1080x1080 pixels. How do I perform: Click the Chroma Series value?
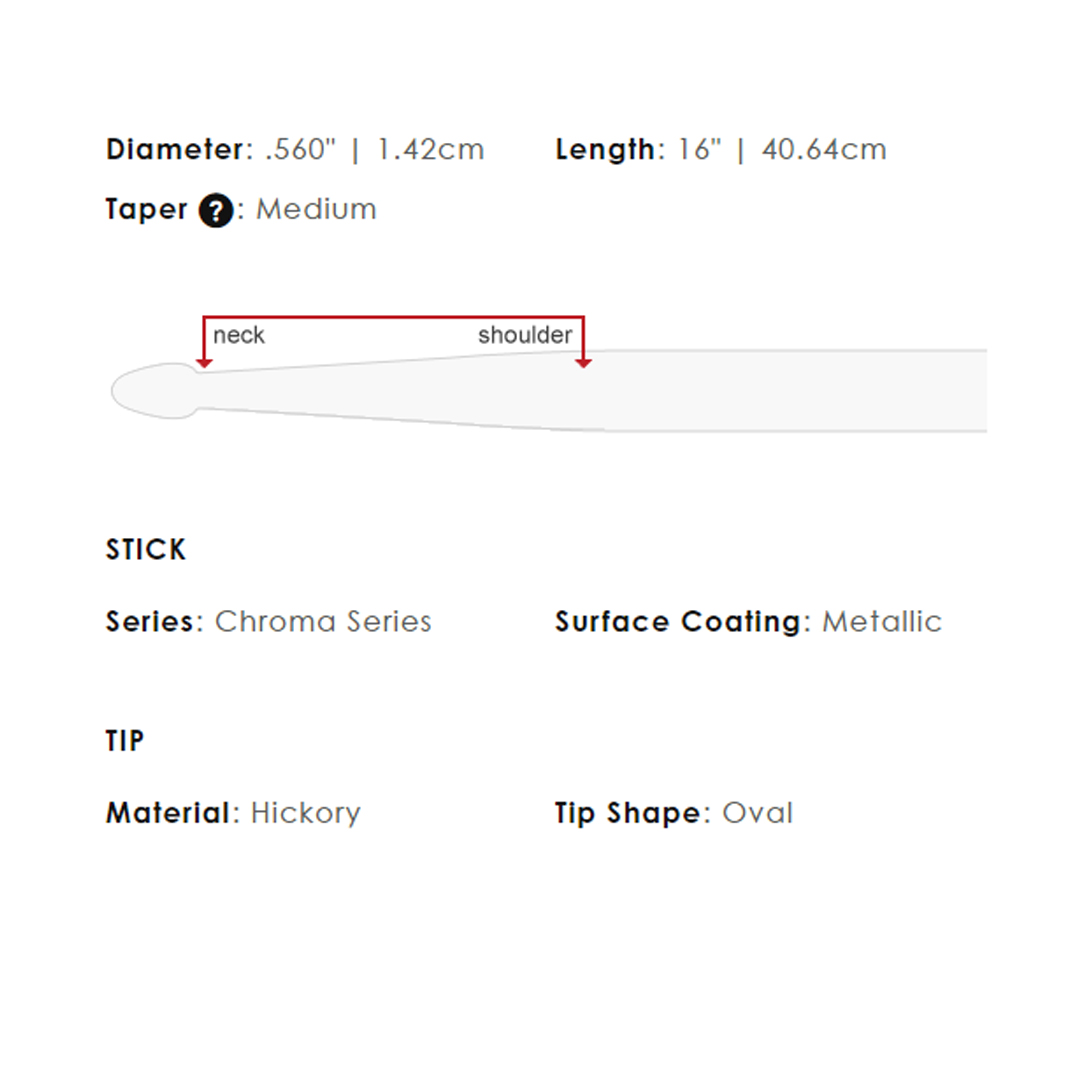(x=323, y=621)
